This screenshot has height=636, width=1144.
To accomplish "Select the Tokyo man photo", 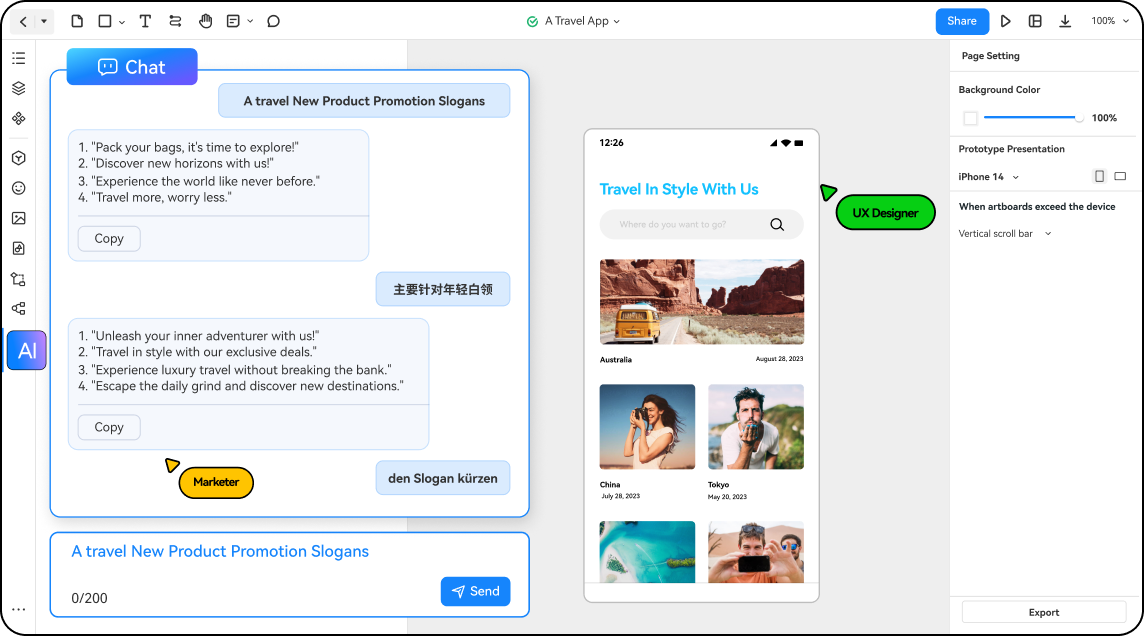I will [x=756, y=427].
